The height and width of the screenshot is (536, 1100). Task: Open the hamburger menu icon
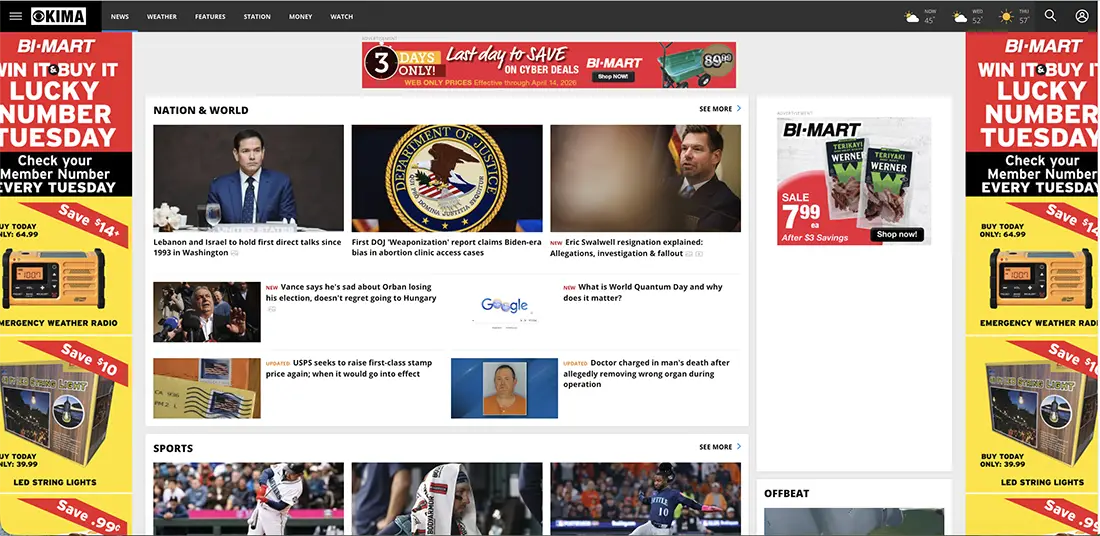15,16
